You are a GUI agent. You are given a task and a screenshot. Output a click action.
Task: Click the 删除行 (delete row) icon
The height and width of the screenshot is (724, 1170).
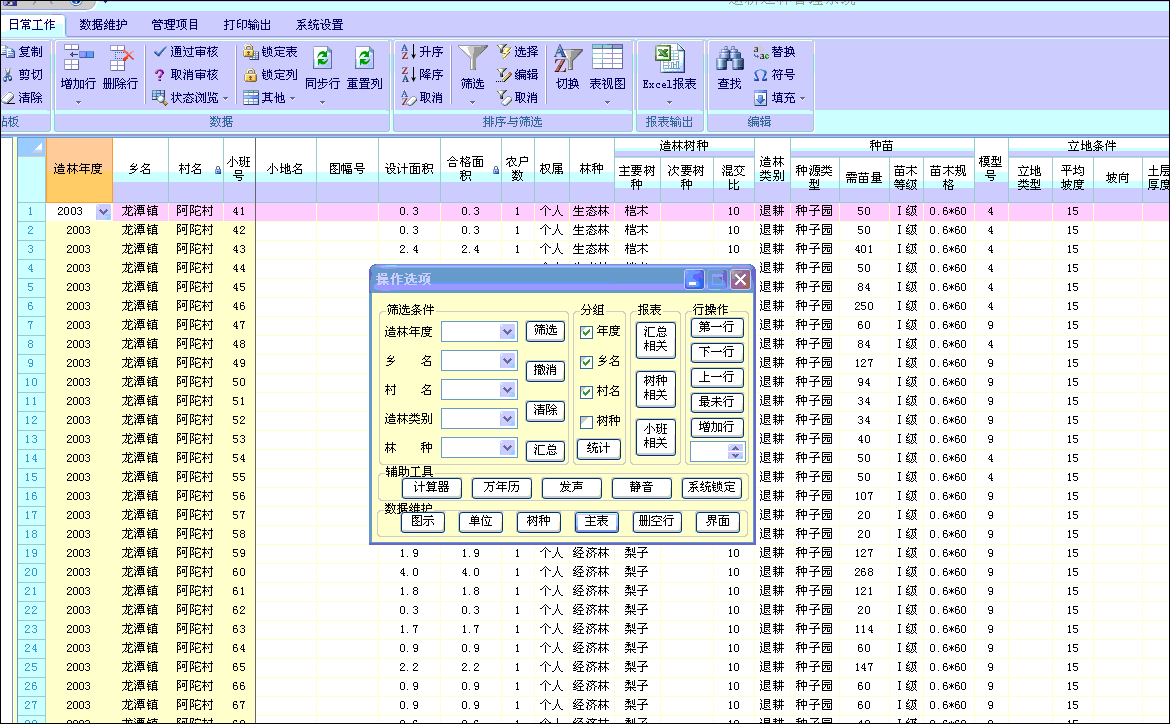pos(121,57)
